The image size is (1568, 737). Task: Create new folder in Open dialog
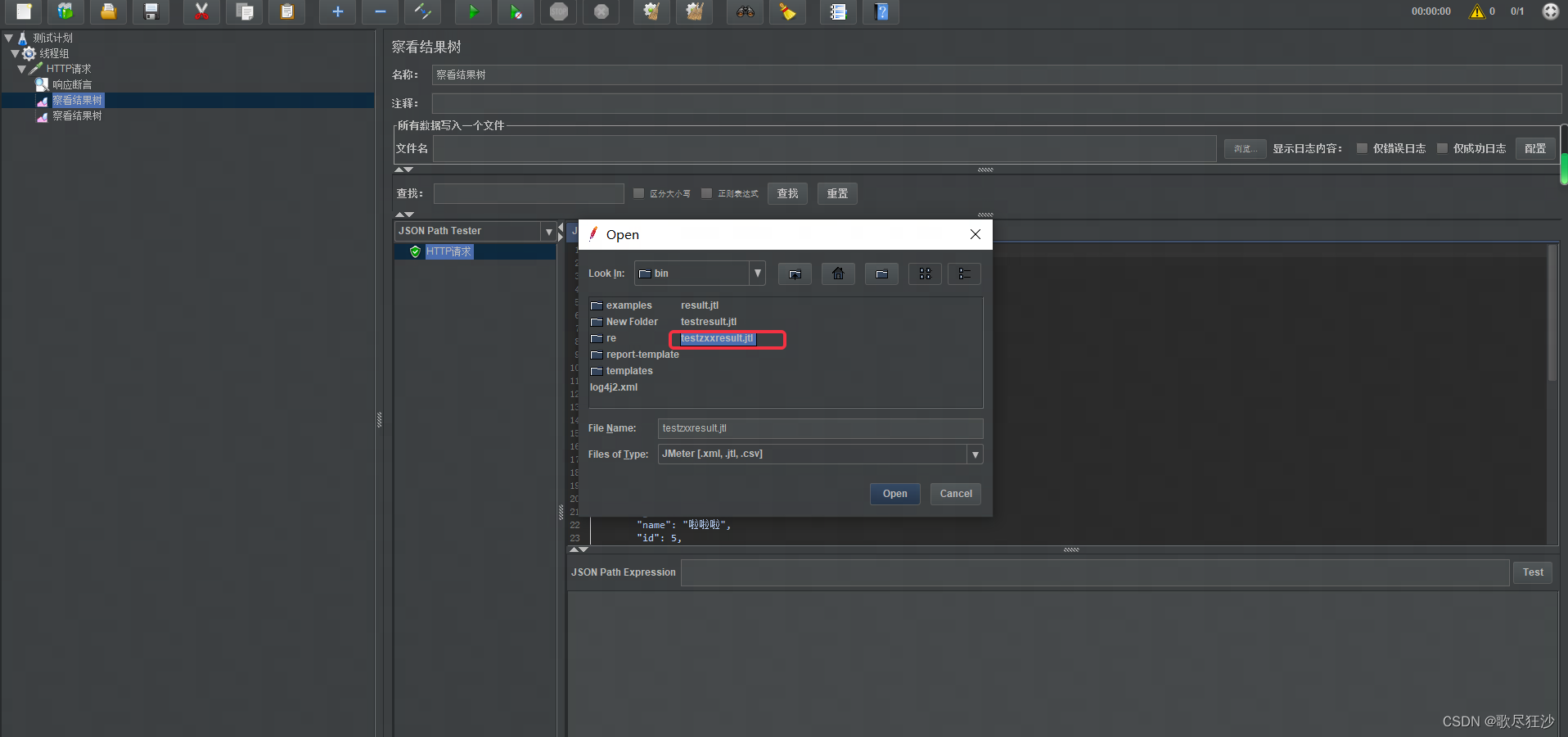tap(881, 274)
